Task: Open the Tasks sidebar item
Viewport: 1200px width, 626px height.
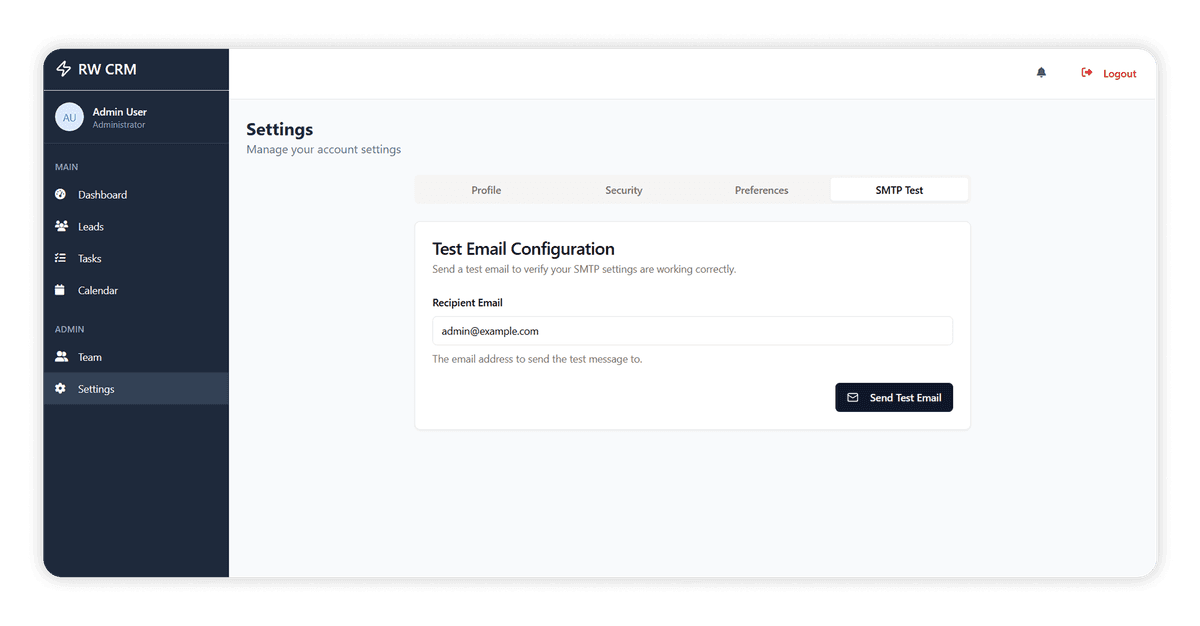Action: [x=136, y=258]
